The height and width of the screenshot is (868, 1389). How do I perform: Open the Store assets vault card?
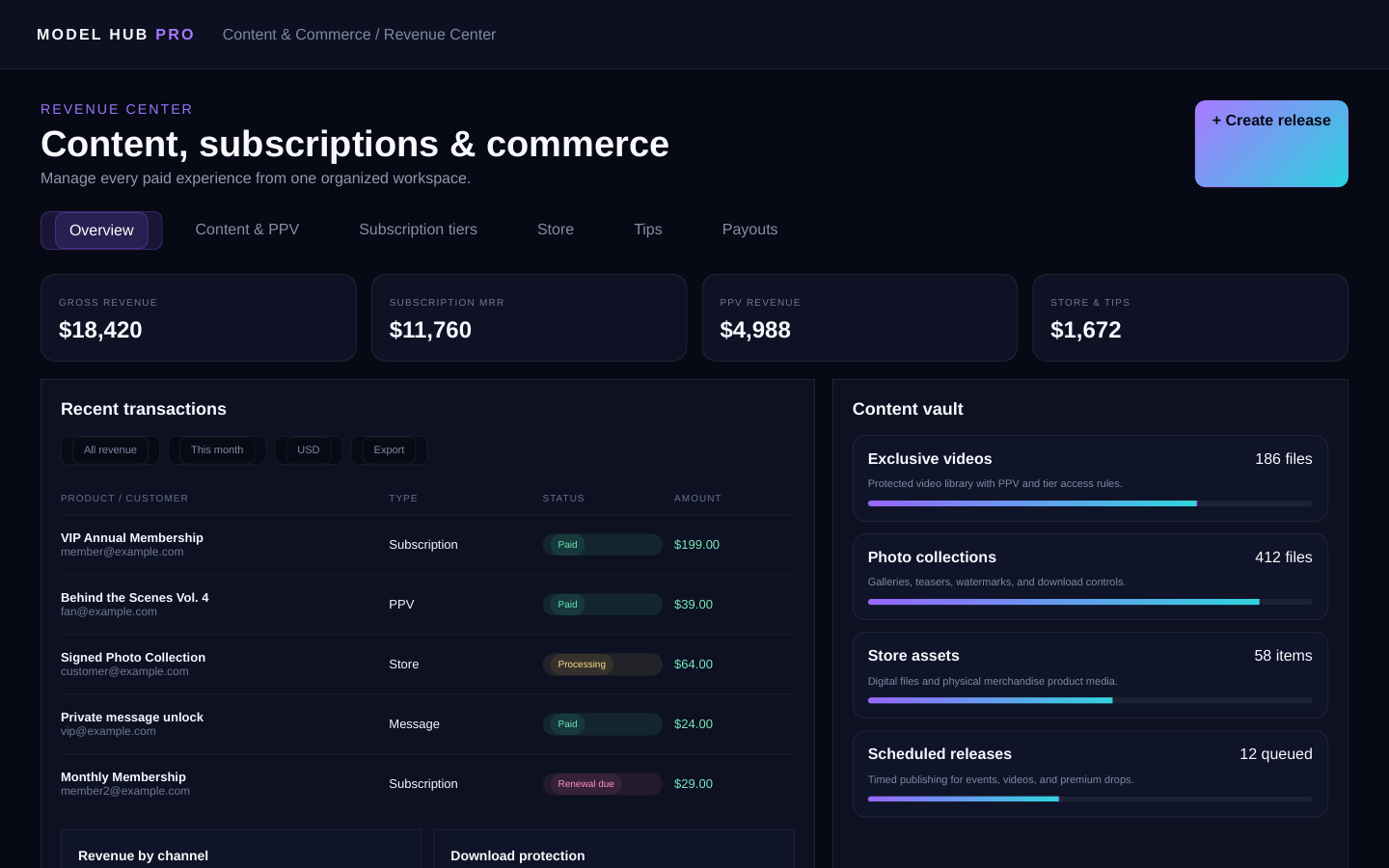pos(1090,675)
